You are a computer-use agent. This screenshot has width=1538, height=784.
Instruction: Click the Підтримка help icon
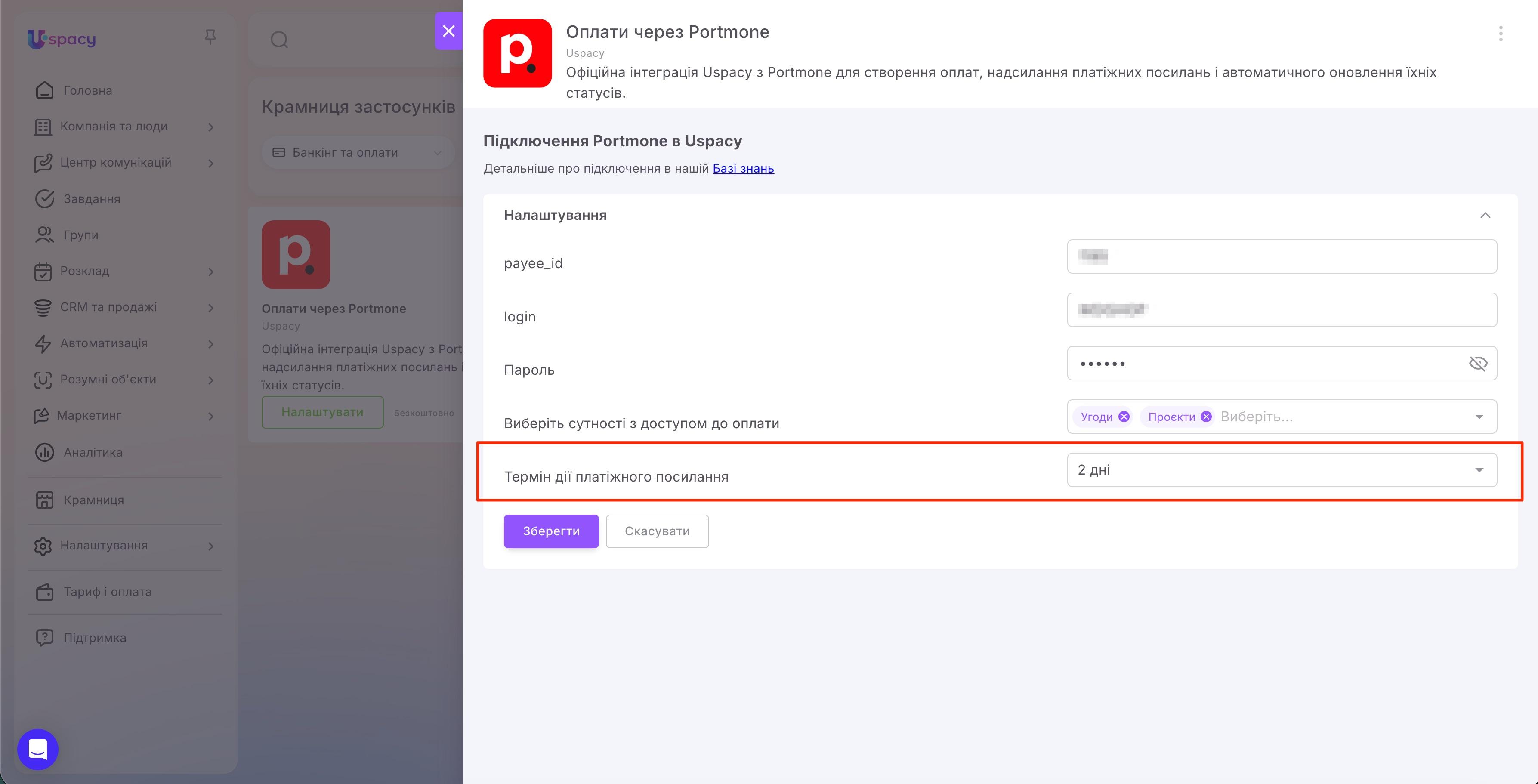(45, 638)
